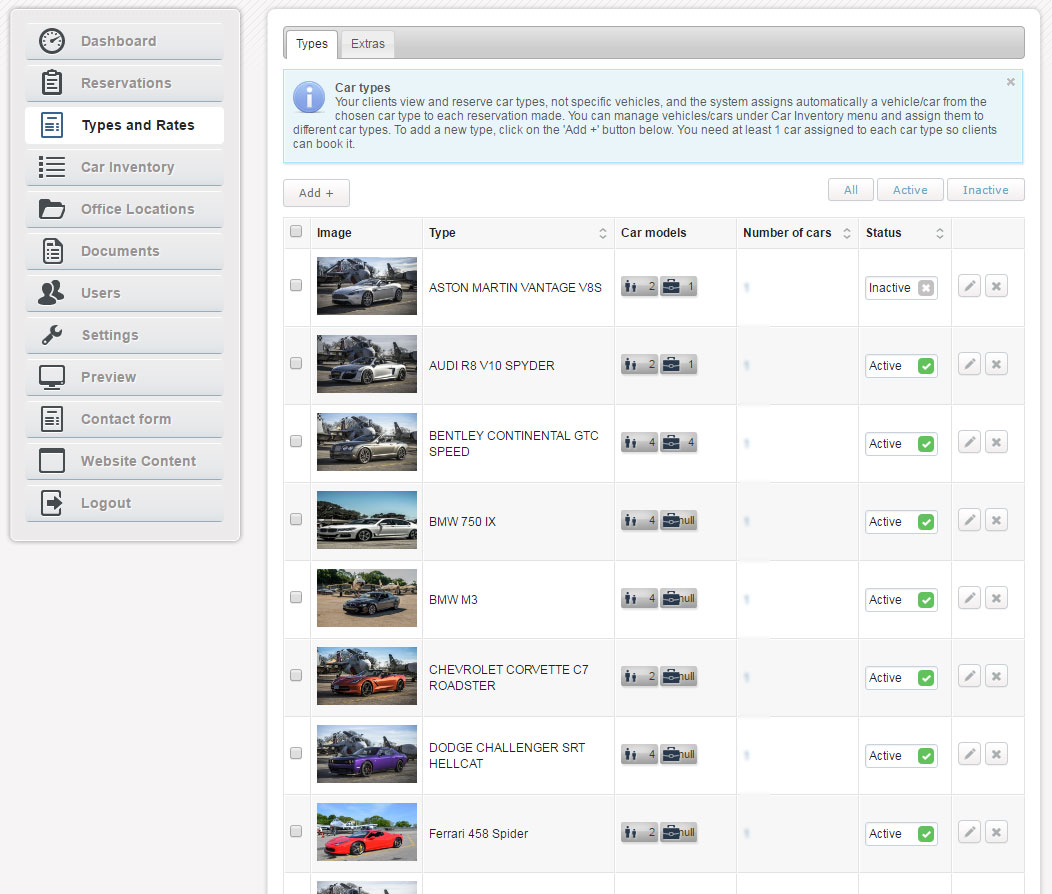The image size is (1052, 894).
Task: Click the Contact form icon
Action: pos(52,418)
